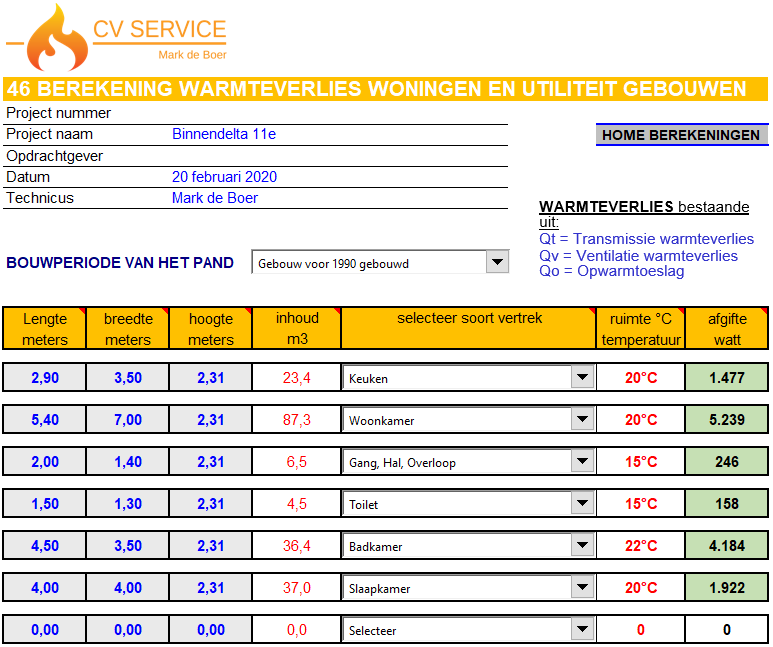Viewport: 773px width, 647px height.
Task: Select Gang length cell 2,00
Action: point(45,462)
